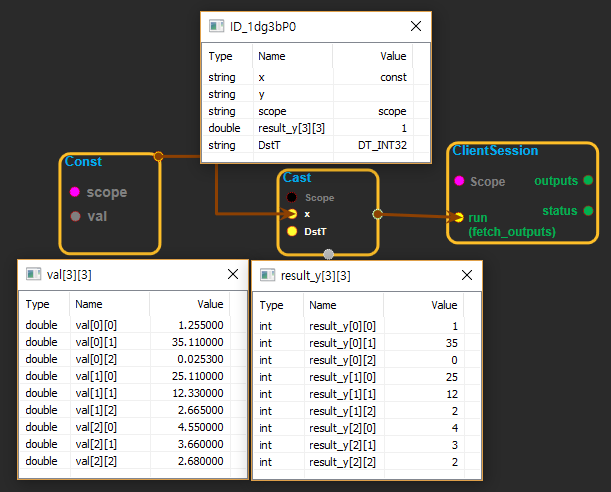The image size is (611, 492).
Task: Select the Const node title
Action: pos(83,162)
